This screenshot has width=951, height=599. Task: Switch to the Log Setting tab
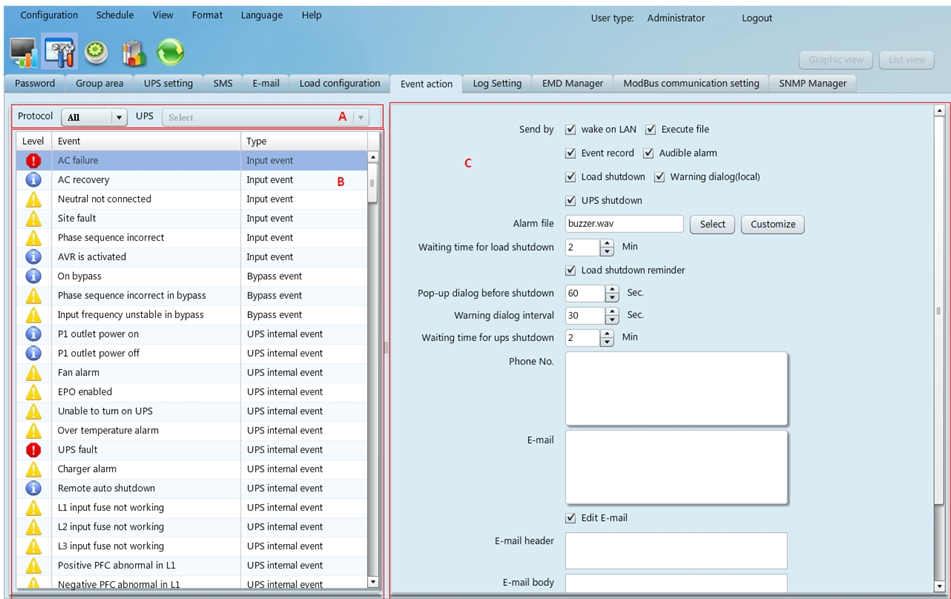497,83
